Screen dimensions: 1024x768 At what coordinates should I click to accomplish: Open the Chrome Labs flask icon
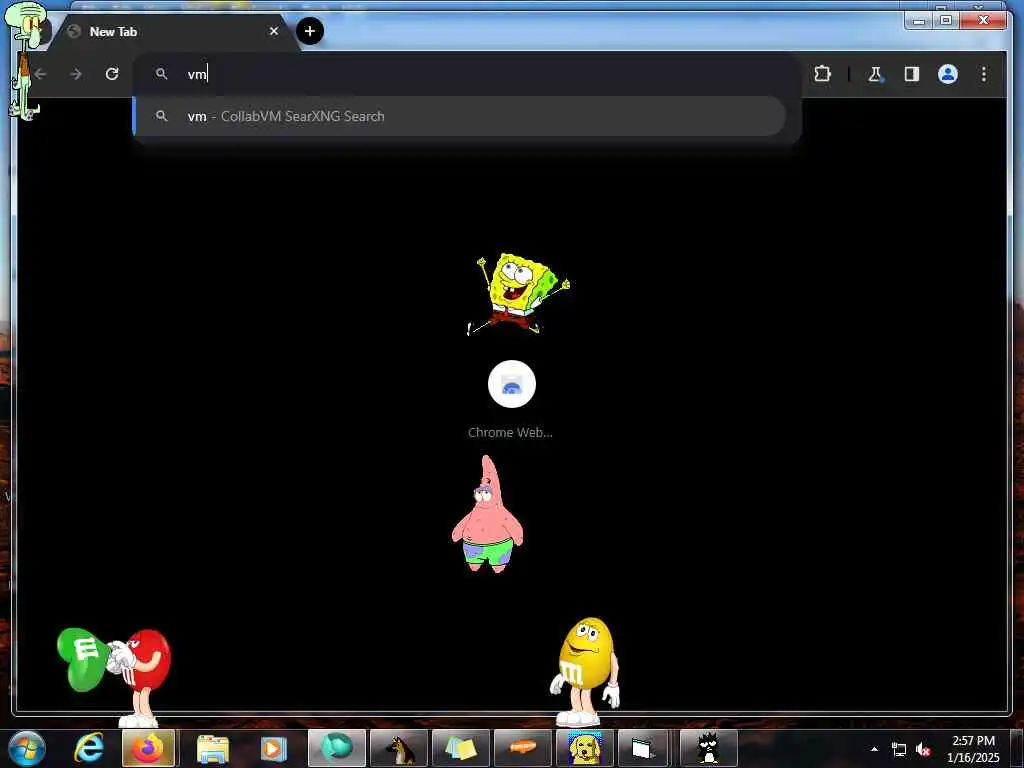[875, 74]
